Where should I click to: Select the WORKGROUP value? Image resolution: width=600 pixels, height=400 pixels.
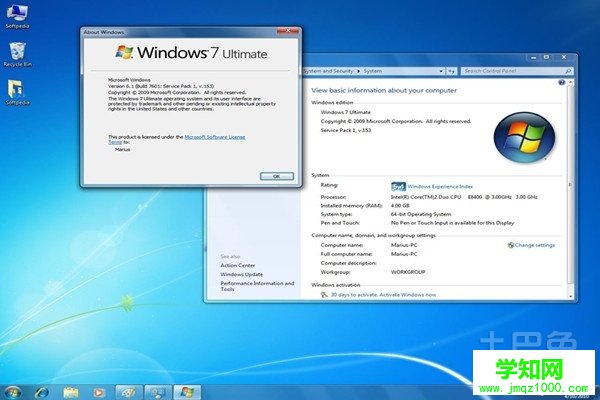(408, 272)
